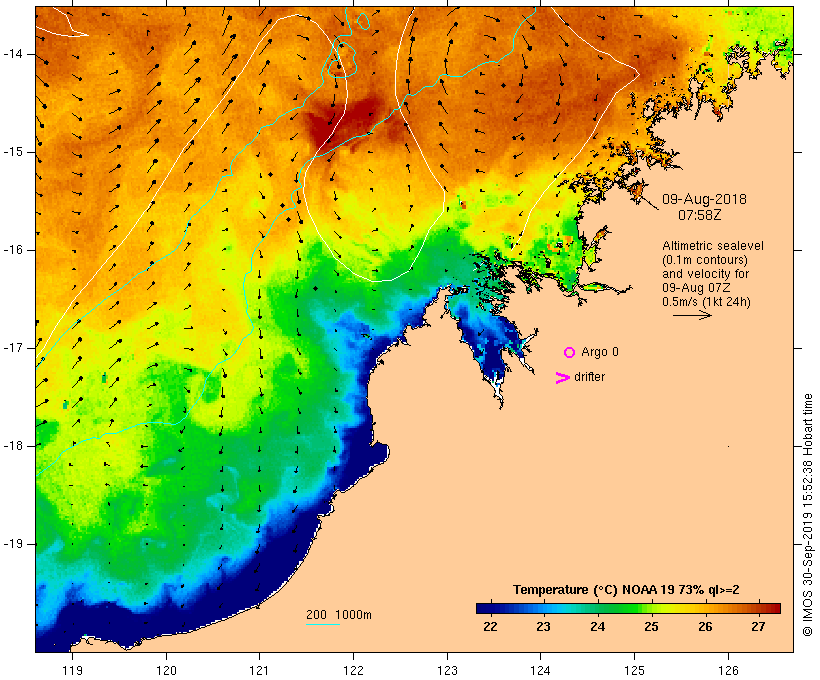This screenshot has height=680, width=820.
Task: Click the date text 09-Aug-2018
Action: point(704,199)
